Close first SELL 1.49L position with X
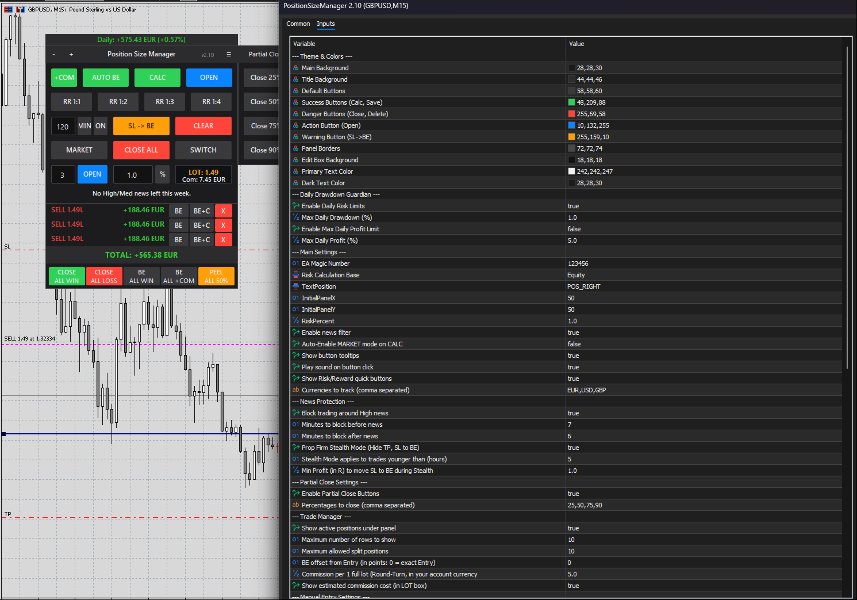This screenshot has height=600, width=857. [223, 210]
